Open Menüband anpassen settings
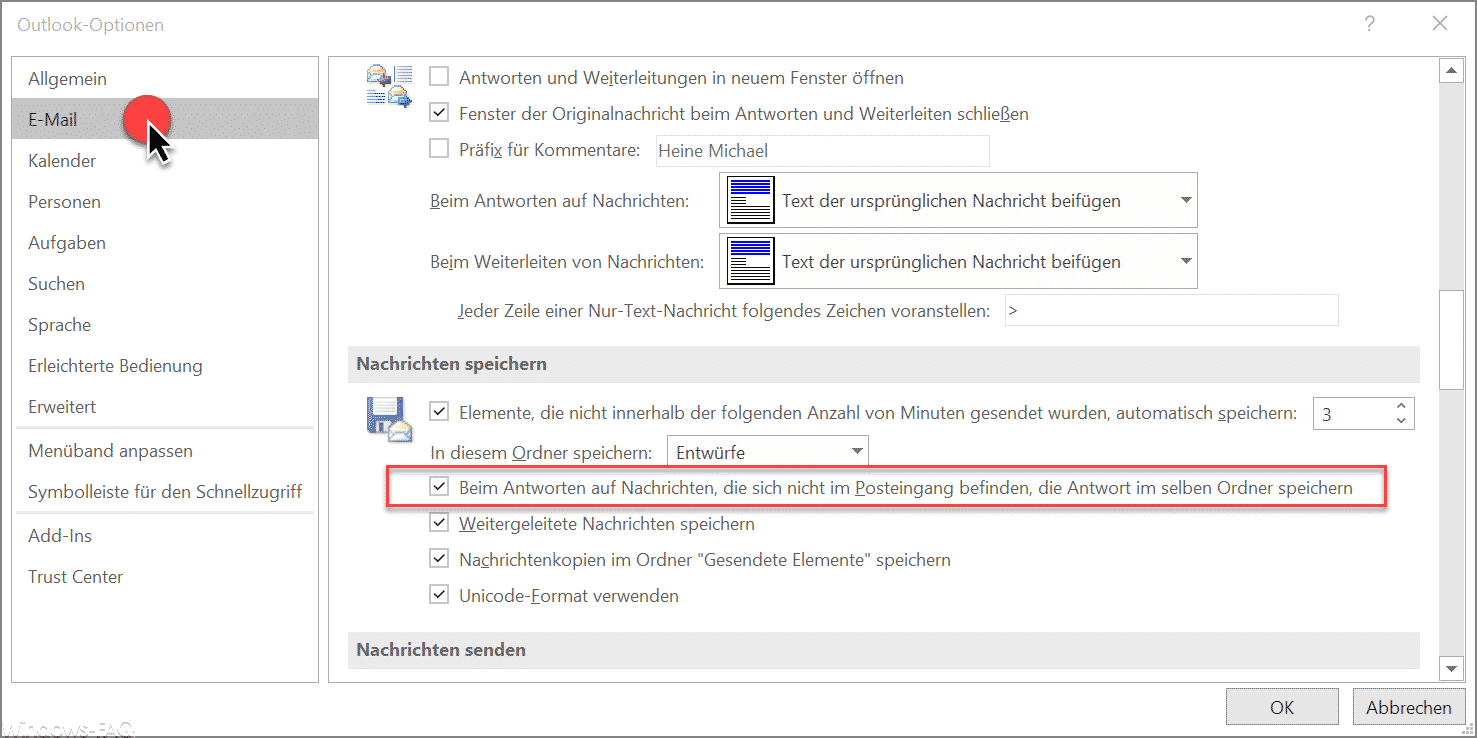This screenshot has height=738, width=1477. [165, 450]
